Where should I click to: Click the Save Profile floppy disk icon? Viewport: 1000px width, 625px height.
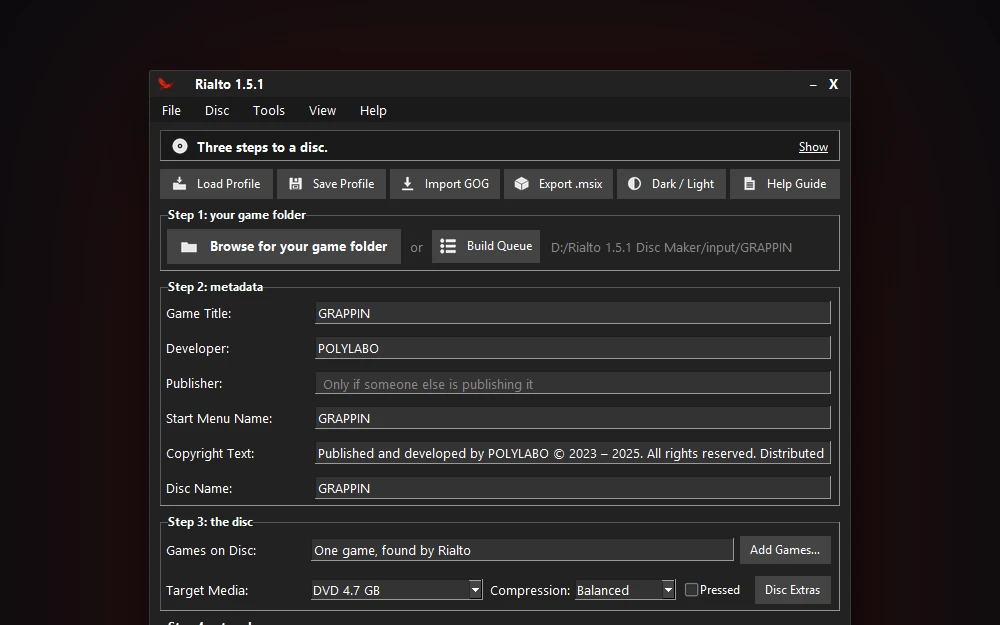pyautogui.click(x=295, y=184)
